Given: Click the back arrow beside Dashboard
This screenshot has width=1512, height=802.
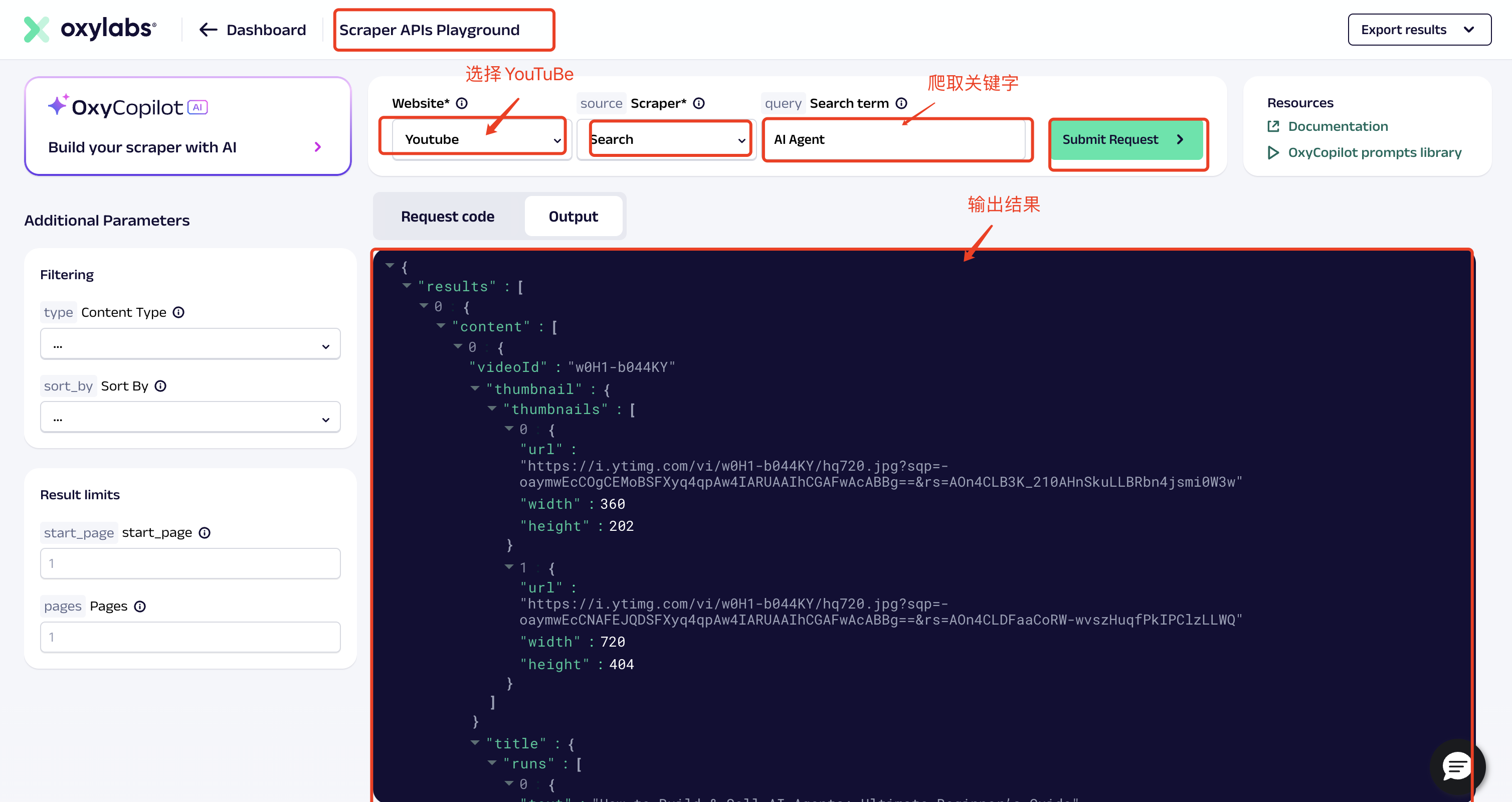Looking at the screenshot, I should pos(209,30).
